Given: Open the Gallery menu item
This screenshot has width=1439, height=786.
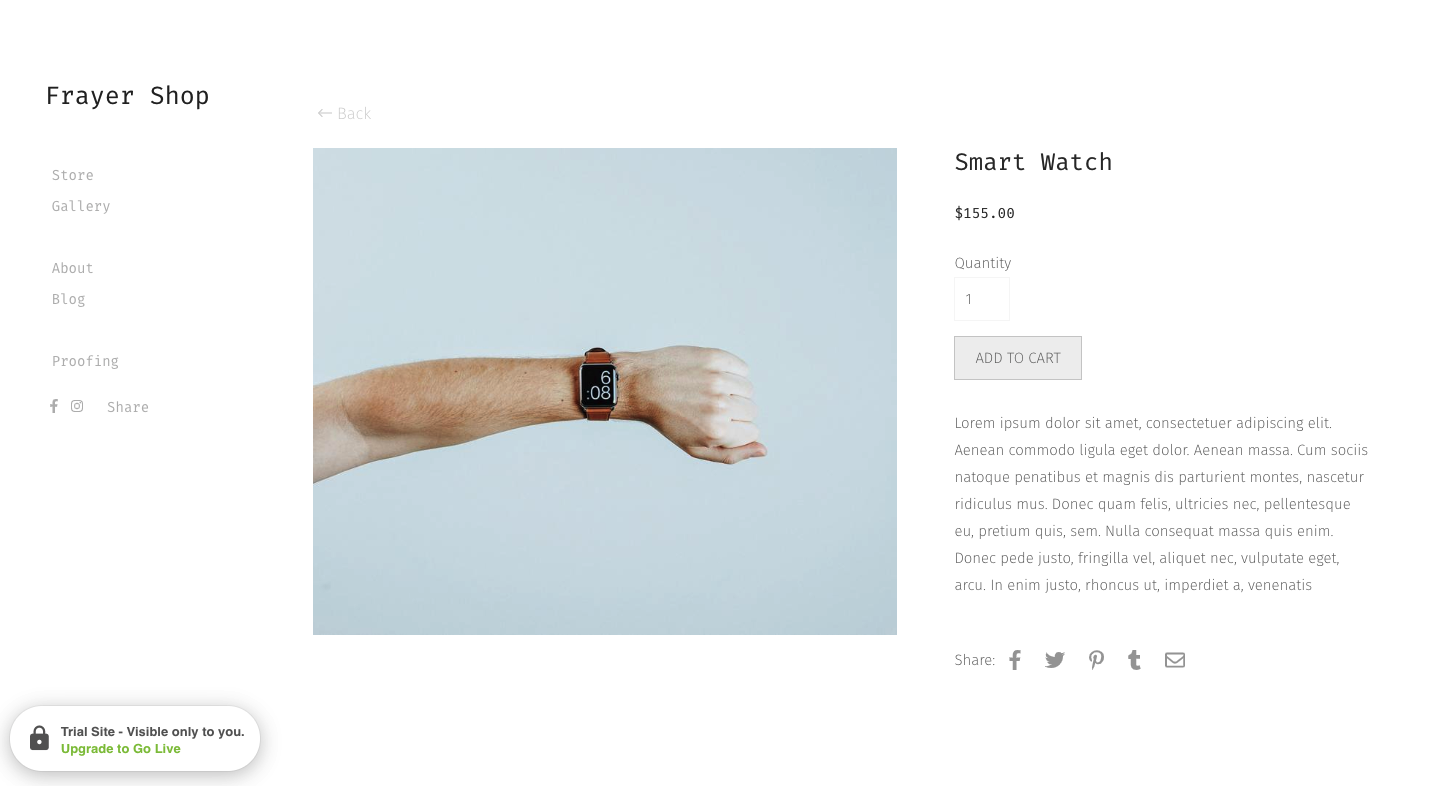Looking at the screenshot, I should tap(81, 206).
